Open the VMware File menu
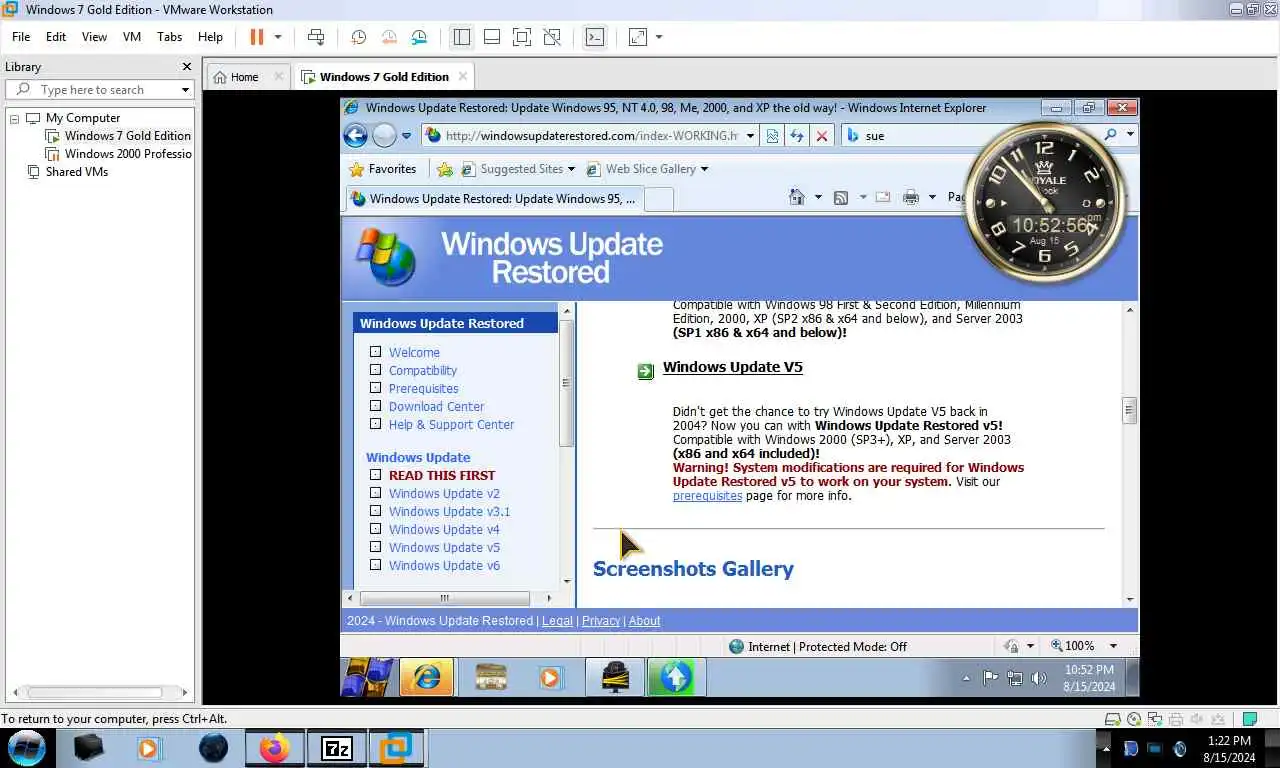The width and height of the screenshot is (1280, 768). 21,37
